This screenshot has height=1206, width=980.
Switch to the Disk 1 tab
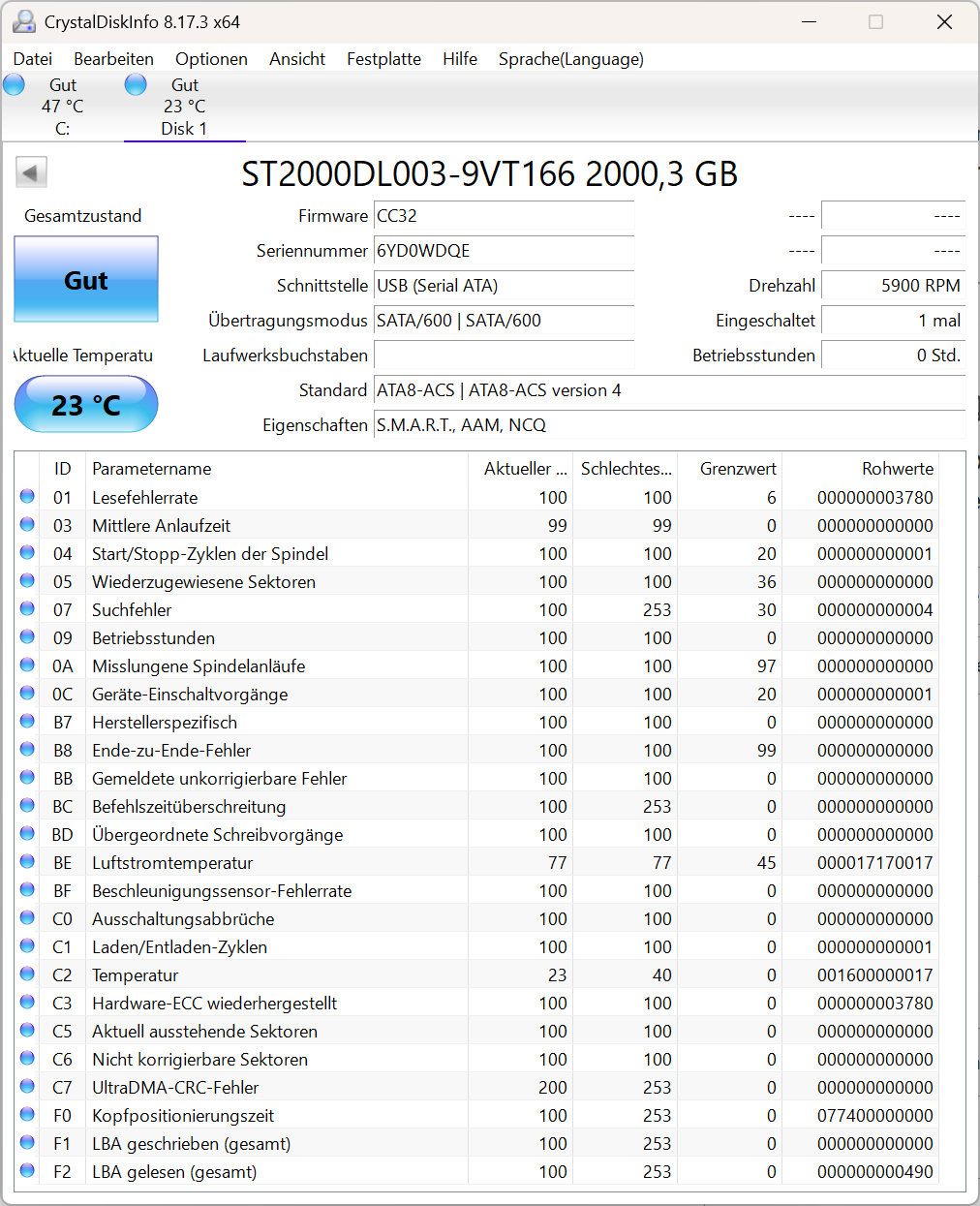(x=184, y=107)
